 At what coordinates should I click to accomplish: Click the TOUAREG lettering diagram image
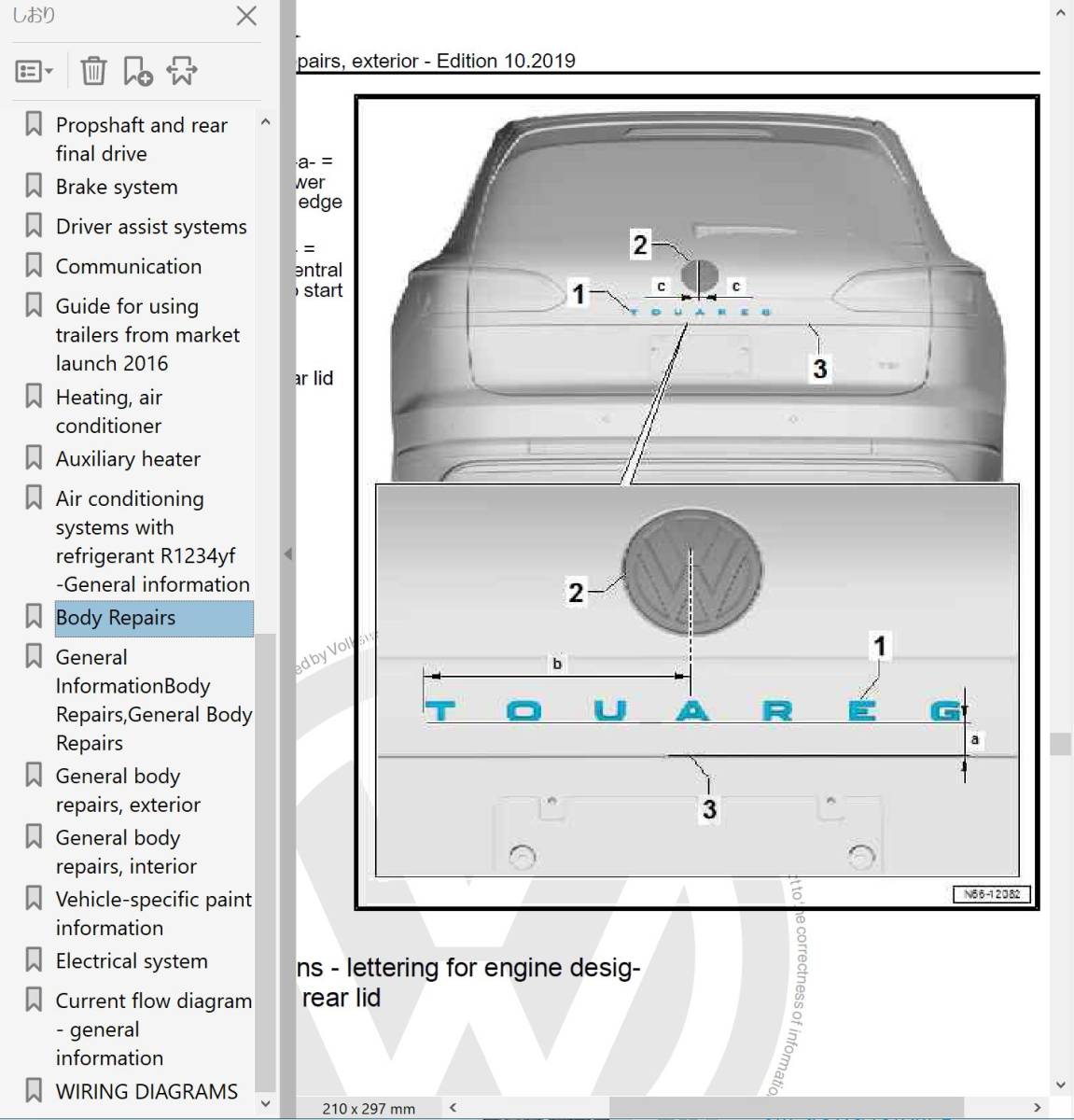[697, 502]
